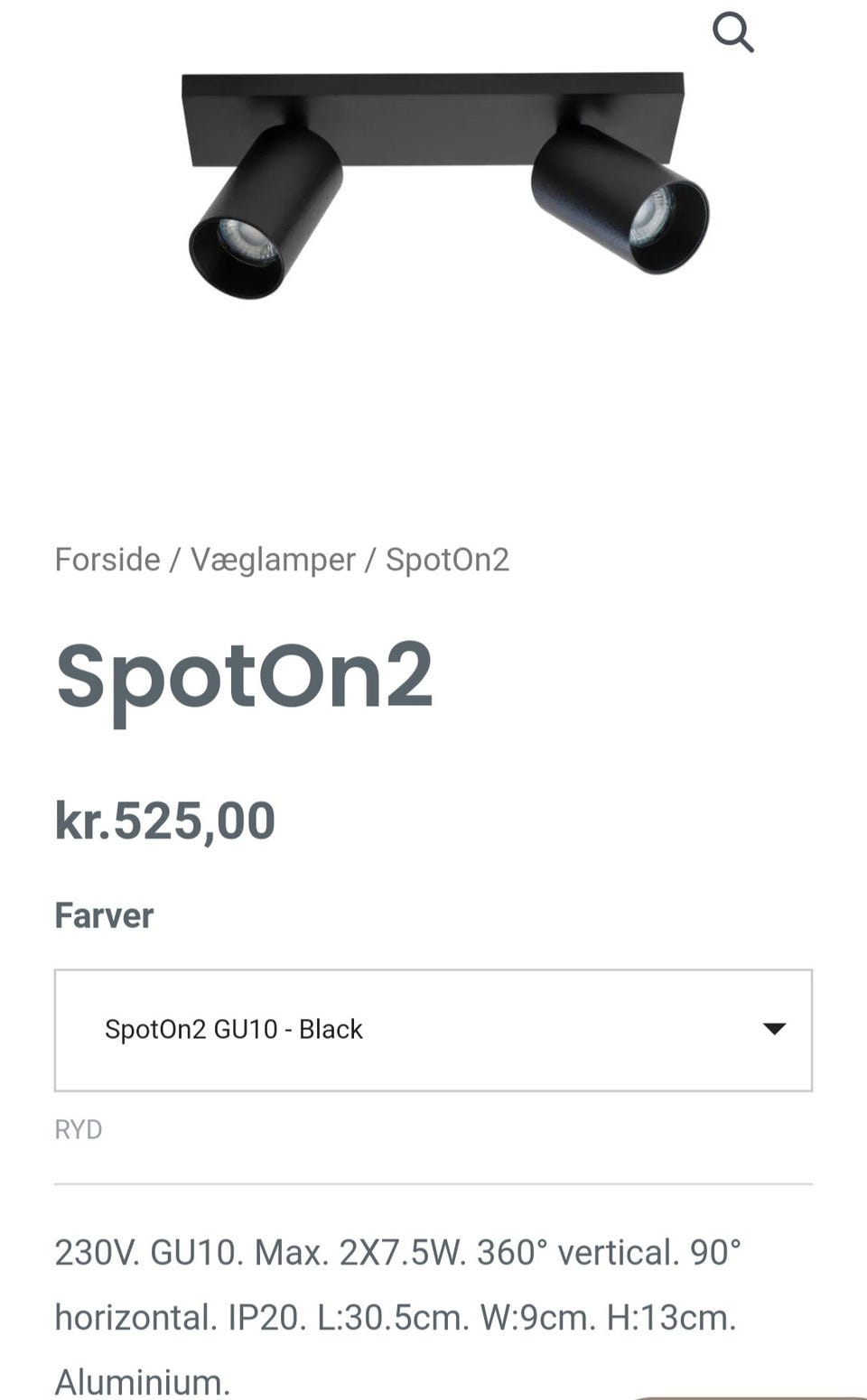Screen dimensions: 867x1400
Task: Click the slash between Væglamper and SpotOn2
Action: coord(370,560)
